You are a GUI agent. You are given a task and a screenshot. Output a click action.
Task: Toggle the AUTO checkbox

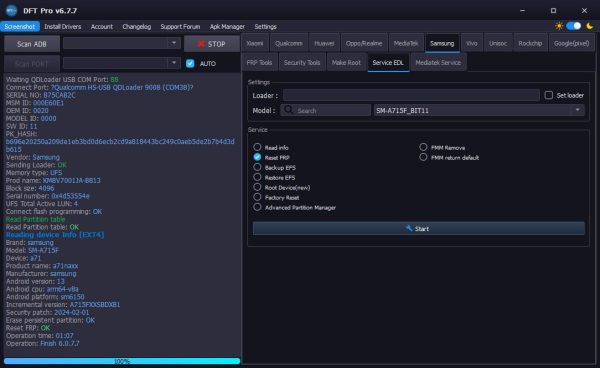190,64
